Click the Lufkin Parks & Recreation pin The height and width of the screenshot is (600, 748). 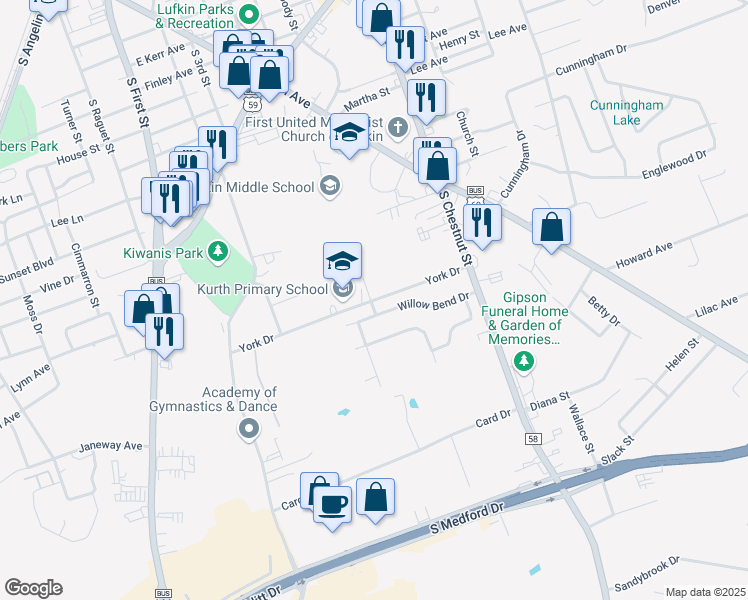point(249,14)
